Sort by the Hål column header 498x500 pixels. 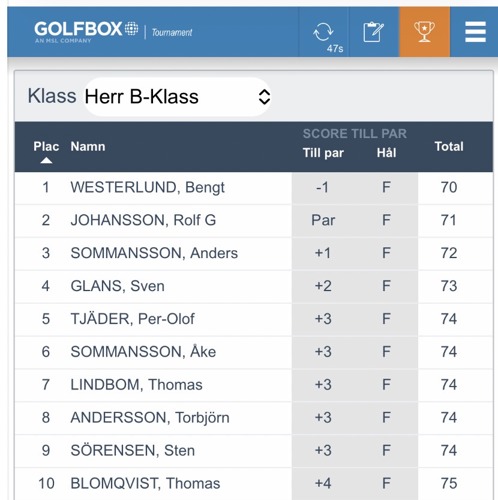(386, 153)
